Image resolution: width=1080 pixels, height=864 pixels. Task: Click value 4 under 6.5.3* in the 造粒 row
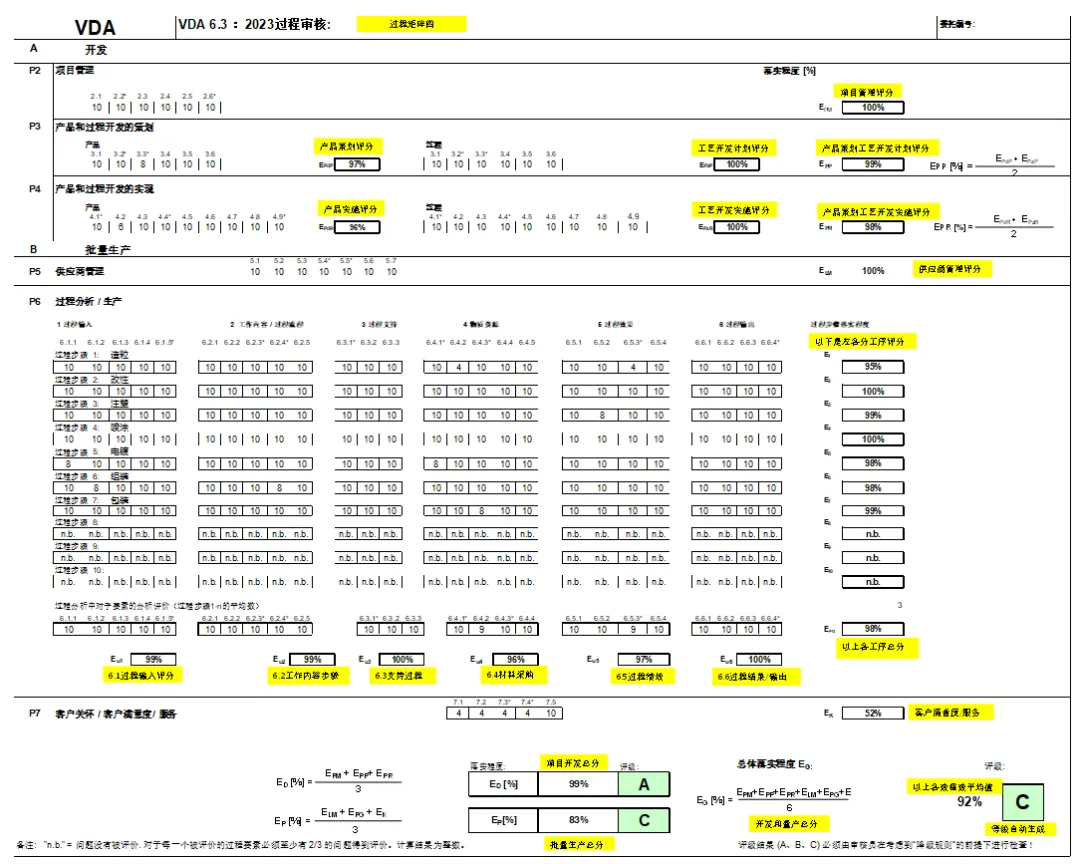pos(633,367)
